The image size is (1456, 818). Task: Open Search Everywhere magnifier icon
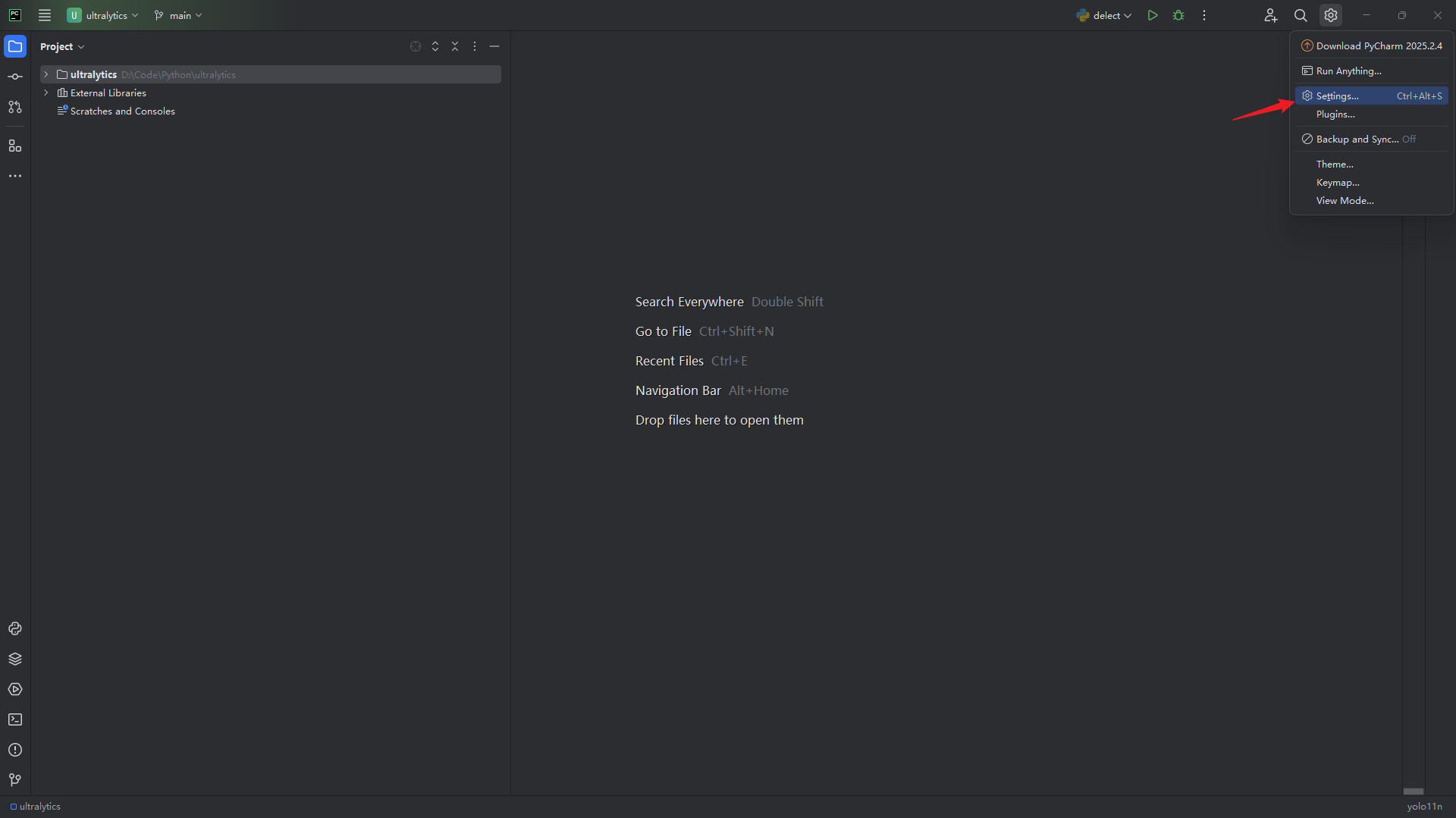pyautogui.click(x=1301, y=15)
